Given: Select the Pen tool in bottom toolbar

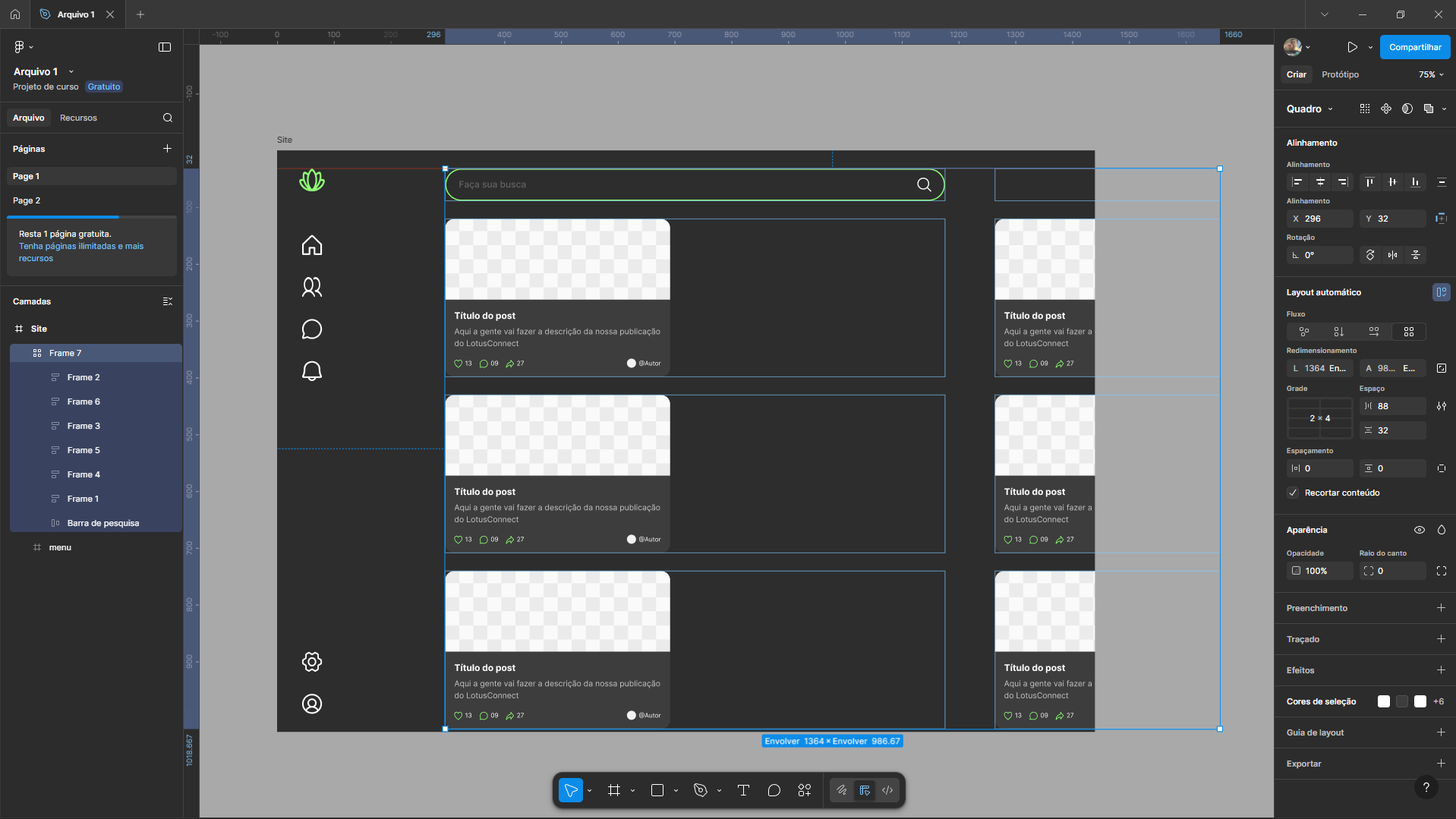Looking at the screenshot, I should [x=701, y=790].
